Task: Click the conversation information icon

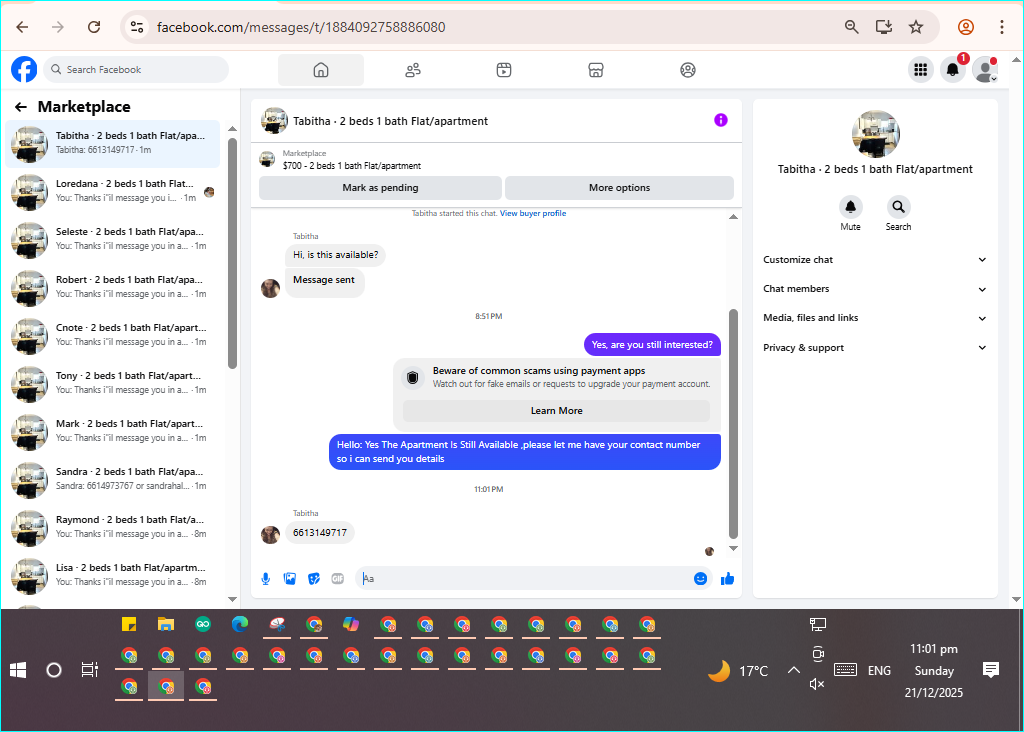Action: pyautogui.click(x=720, y=120)
